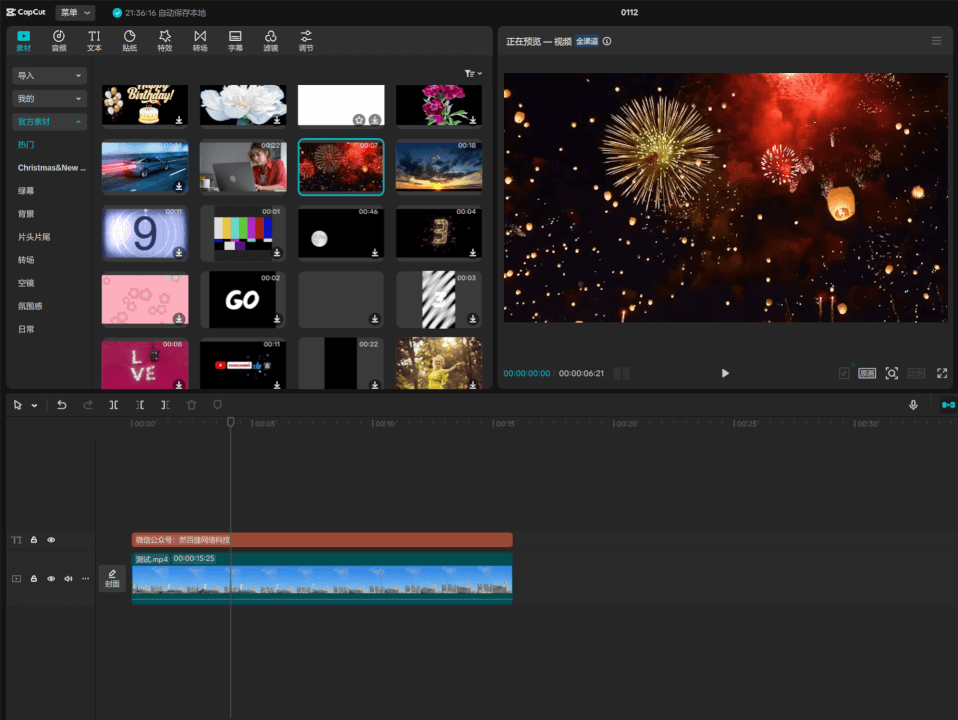Click the 封面 (Cover) button
The image size is (958, 720).
(x=112, y=578)
